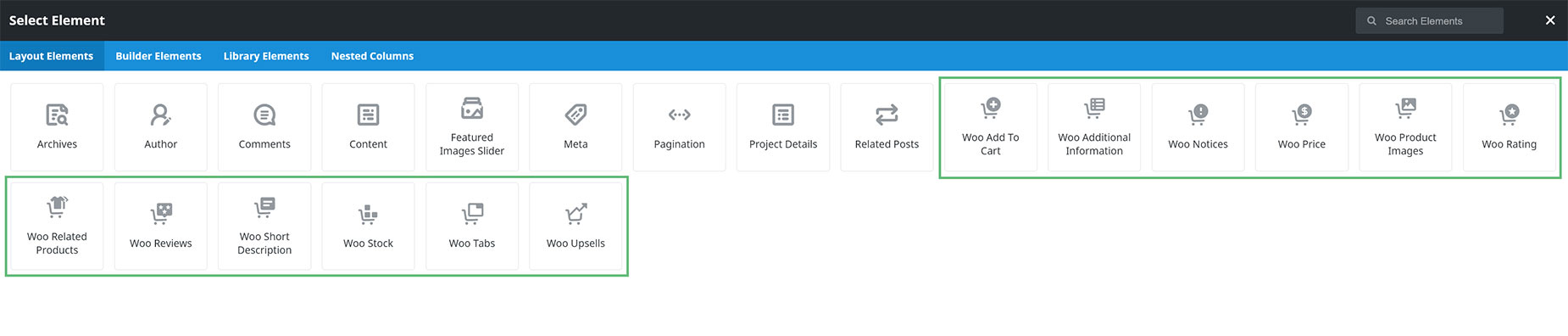Add Woo Related Products element
The height and width of the screenshot is (336, 1568).
click(x=57, y=227)
